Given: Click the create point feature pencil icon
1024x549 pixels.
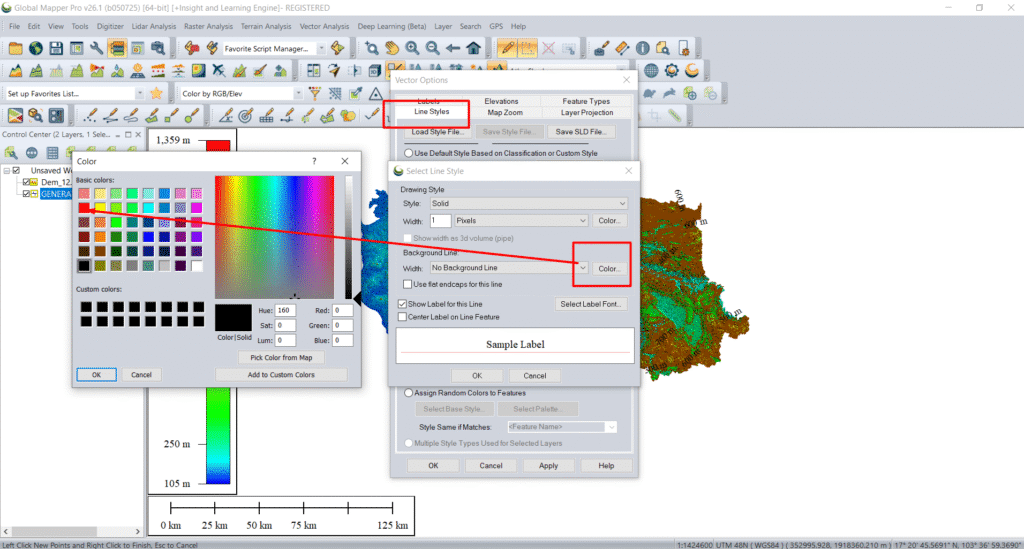Looking at the screenshot, I should pos(90,116).
